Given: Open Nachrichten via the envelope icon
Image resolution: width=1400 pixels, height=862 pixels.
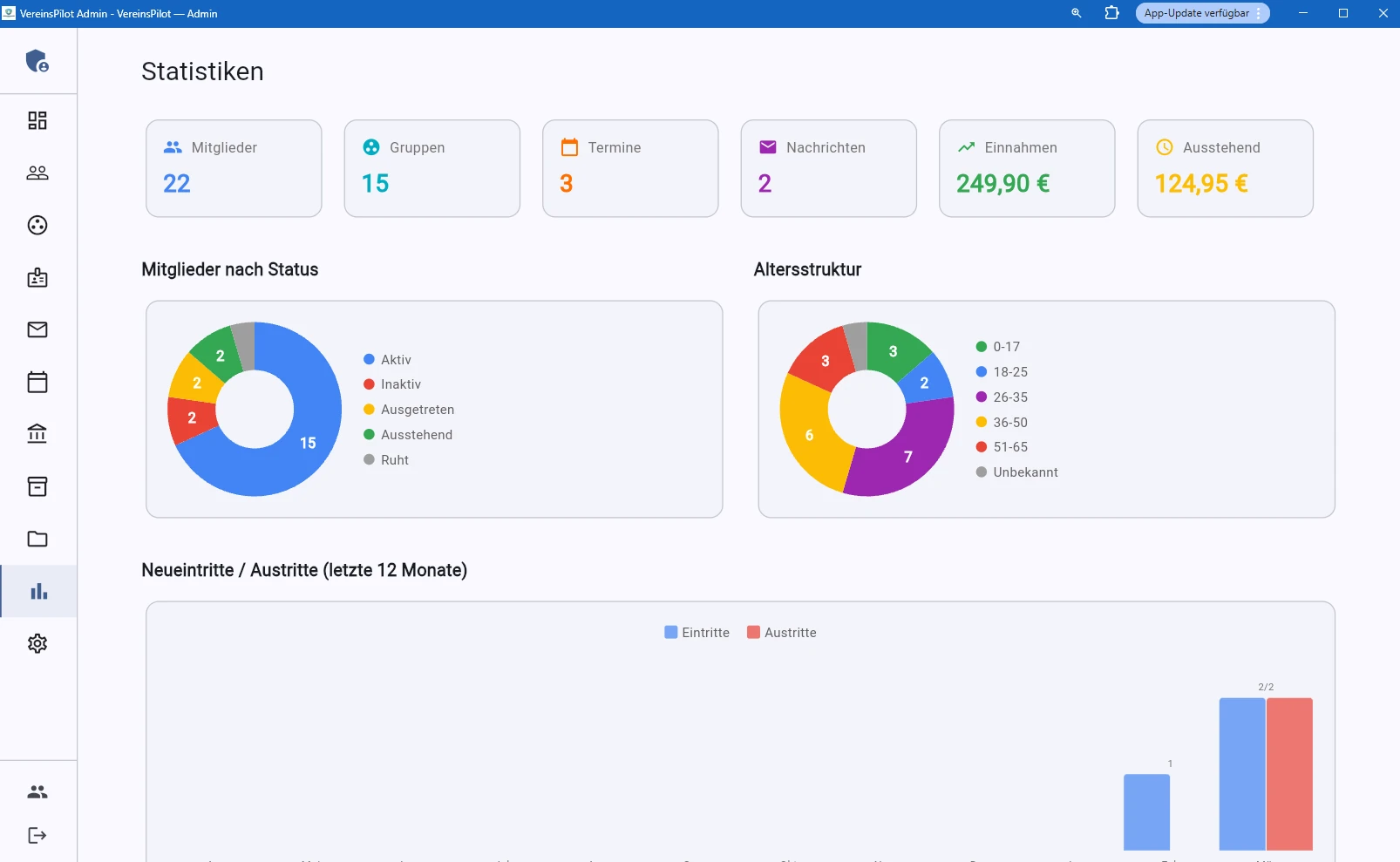Looking at the screenshot, I should (37, 329).
